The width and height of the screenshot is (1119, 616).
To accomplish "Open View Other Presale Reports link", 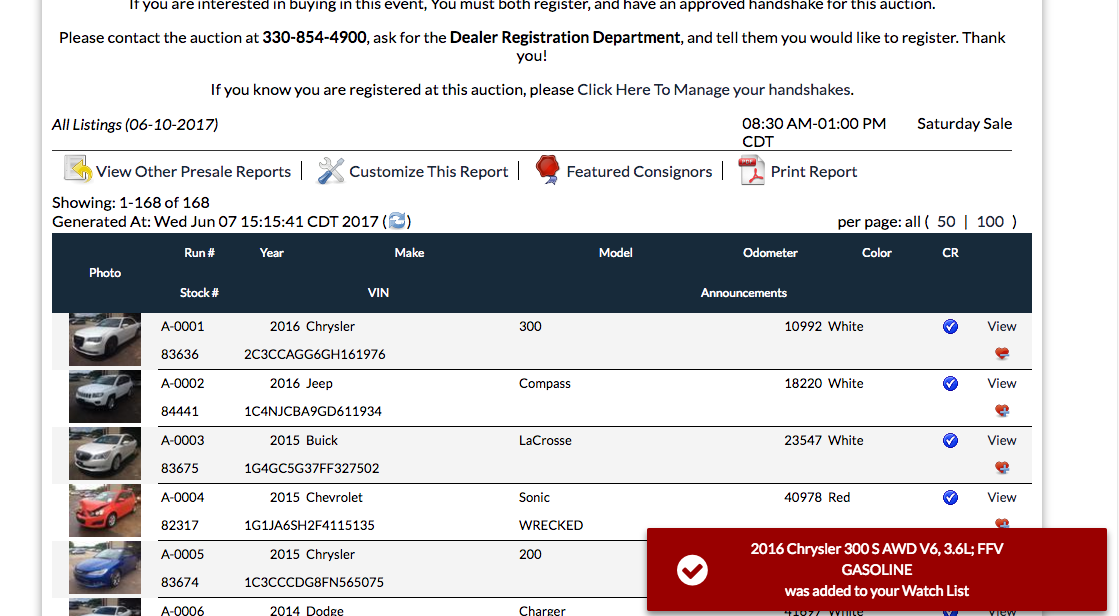I will coord(193,171).
